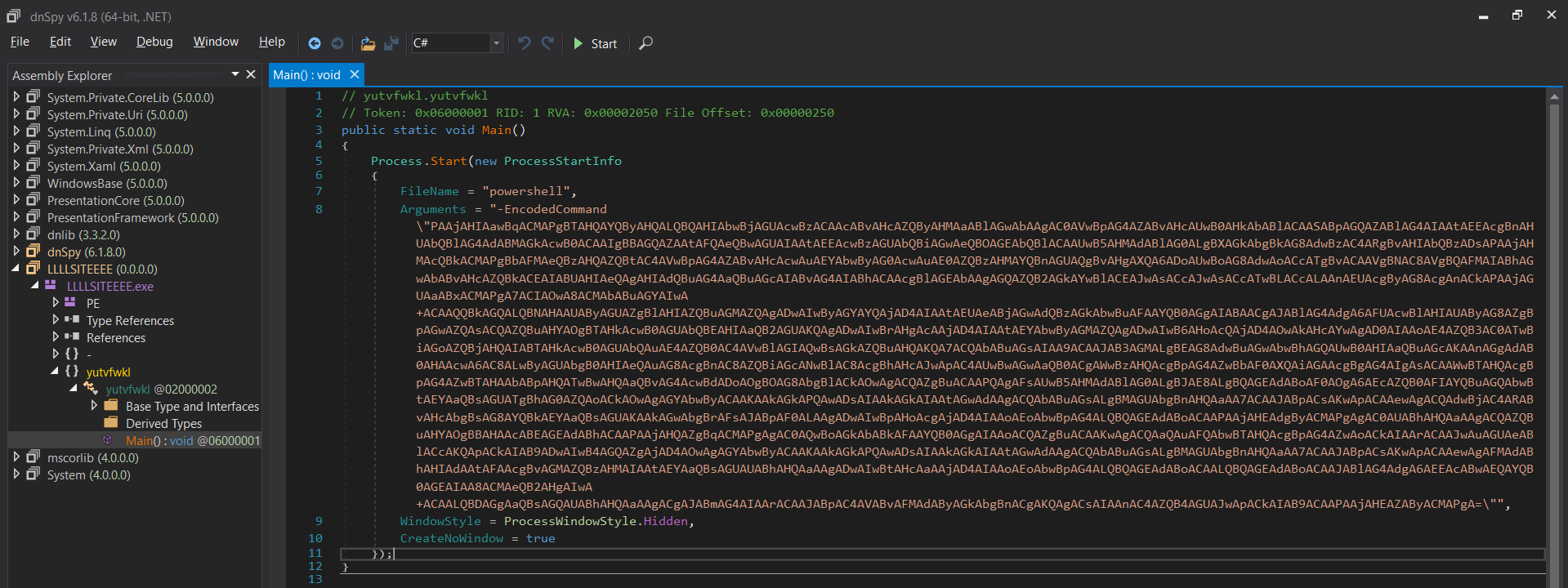Screen dimensions: 1568x588
Task: Expand System.Private.Xml assembly node
Action: pyautogui.click(x=16, y=148)
